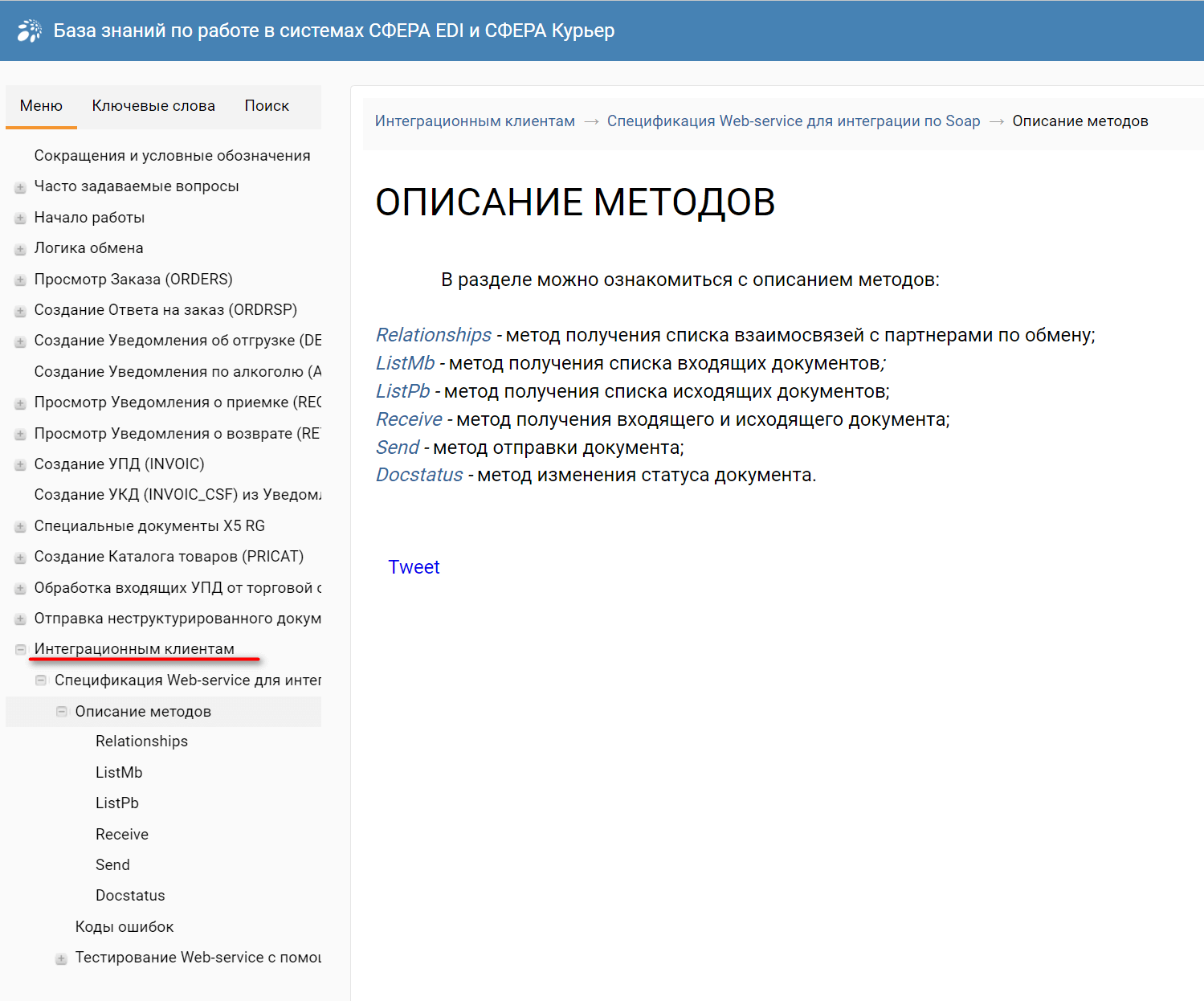Expand the Часто задаваемые вопросы section
Viewport: 1204px width, 1001px height.
point(21,187)
